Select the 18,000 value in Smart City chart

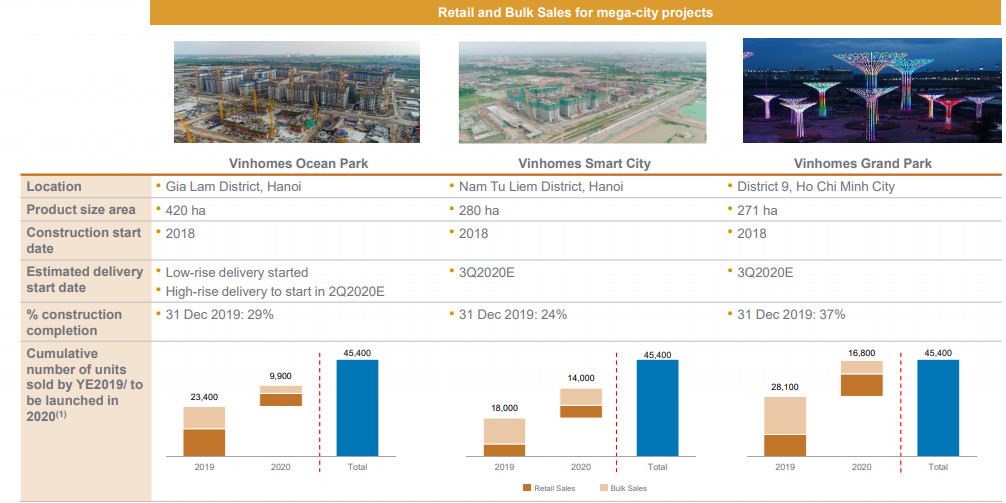[x=504, y=408]
